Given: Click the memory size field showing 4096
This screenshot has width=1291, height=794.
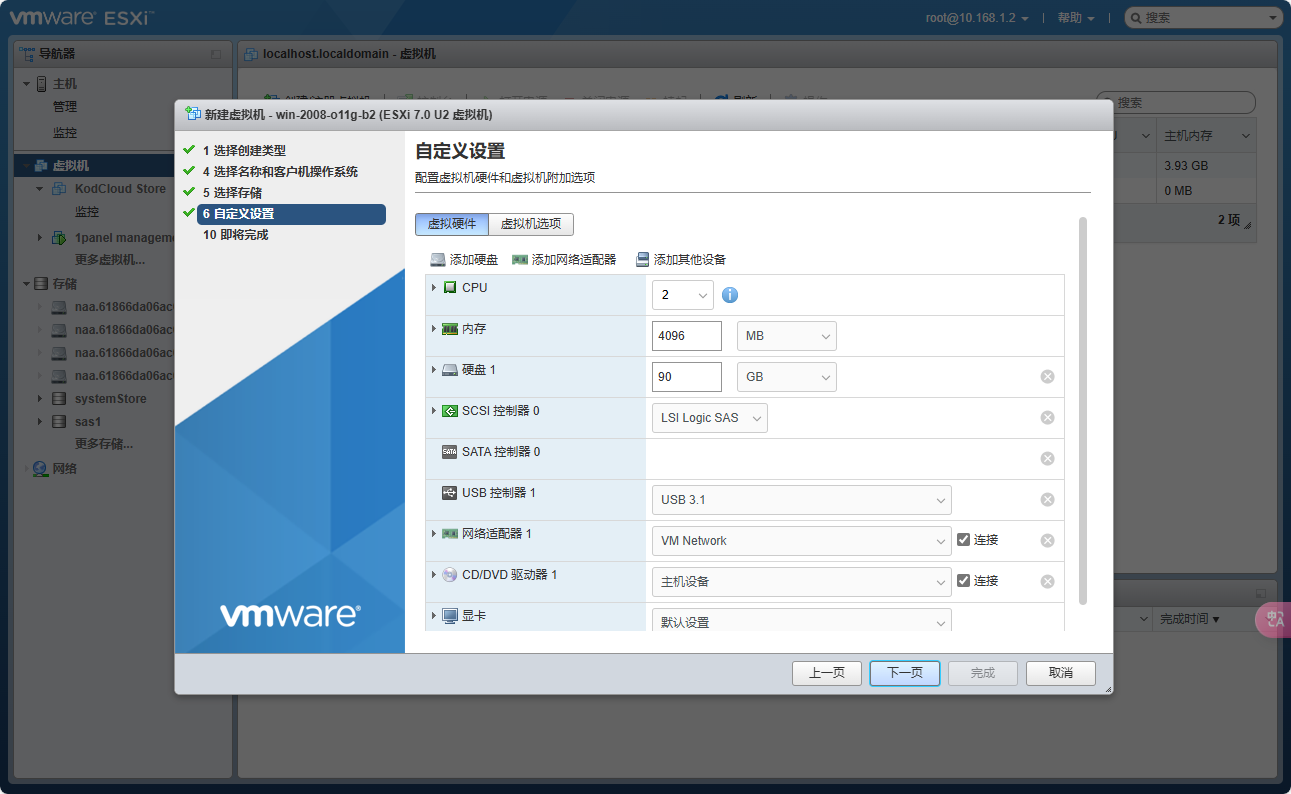Looking at the screenshot, I should tap(687, 336).
